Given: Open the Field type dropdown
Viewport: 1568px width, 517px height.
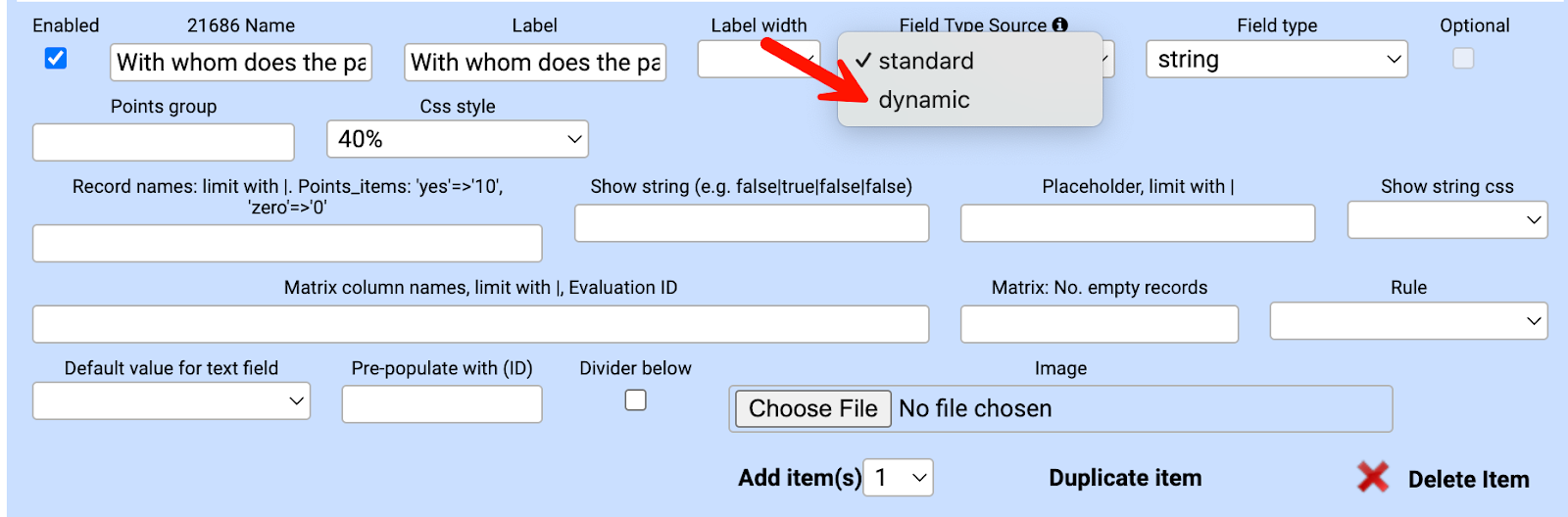Looking at the screenshot, I should 1276,60.
